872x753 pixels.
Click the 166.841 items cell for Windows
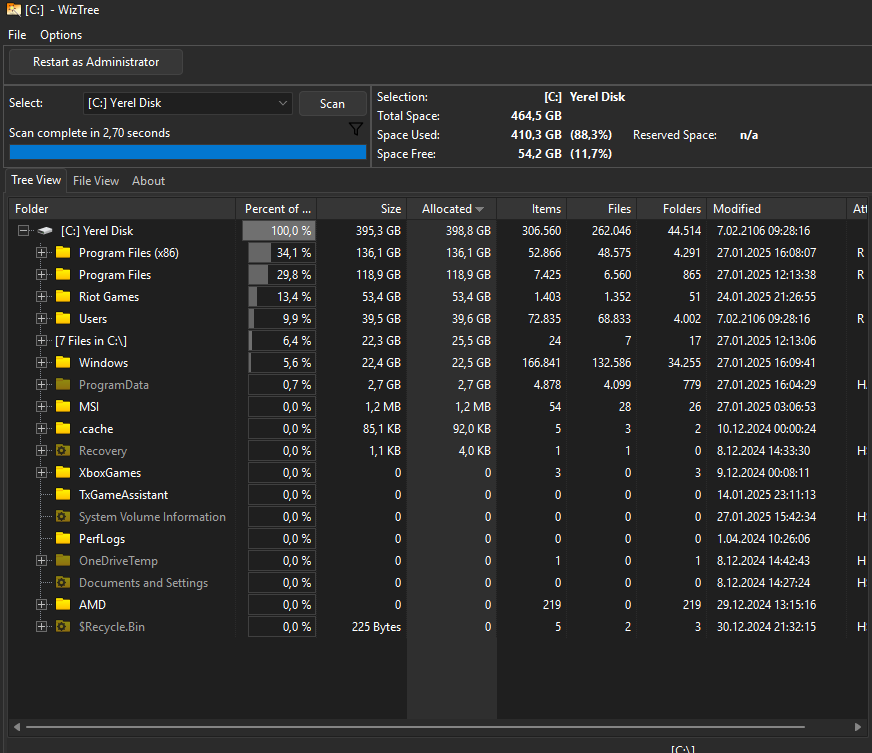pyautogui.click(x=541, y=363)
